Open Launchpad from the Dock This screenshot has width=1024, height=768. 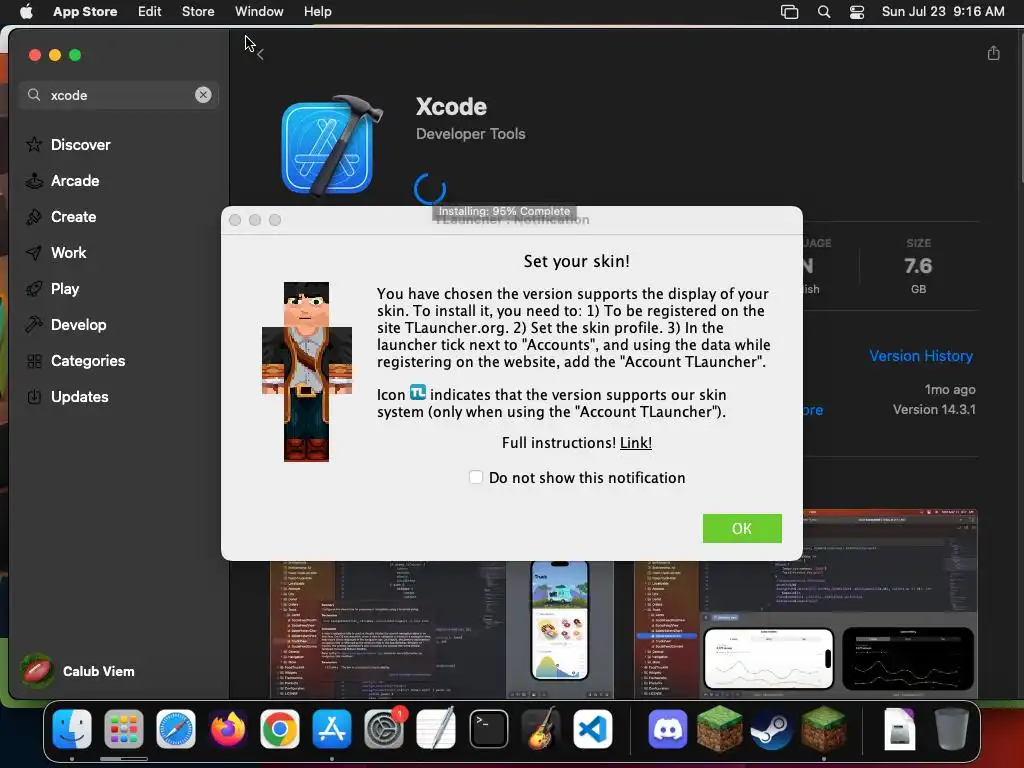(123, 729)
